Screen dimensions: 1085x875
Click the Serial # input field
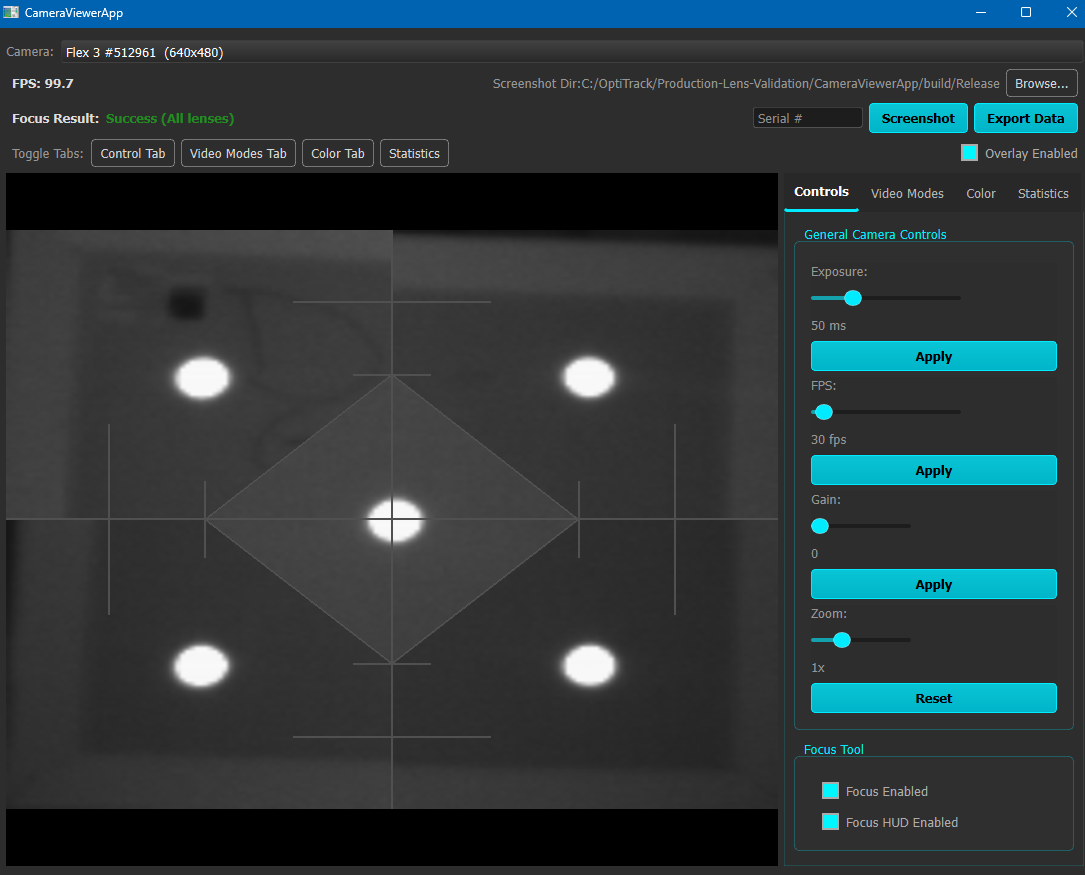pyautogui.click(x=807, y=117)
